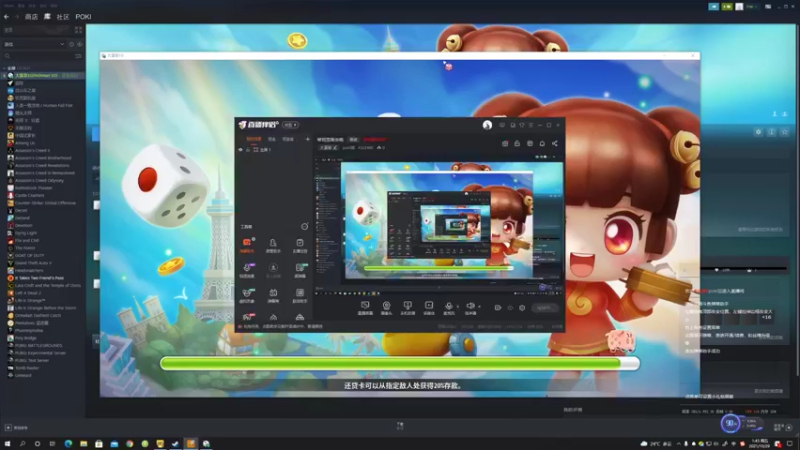This screenshot has height=450, width=800.
Task: Click the recent-activity clock icon in library sidebar
Action: pos(71,44)
